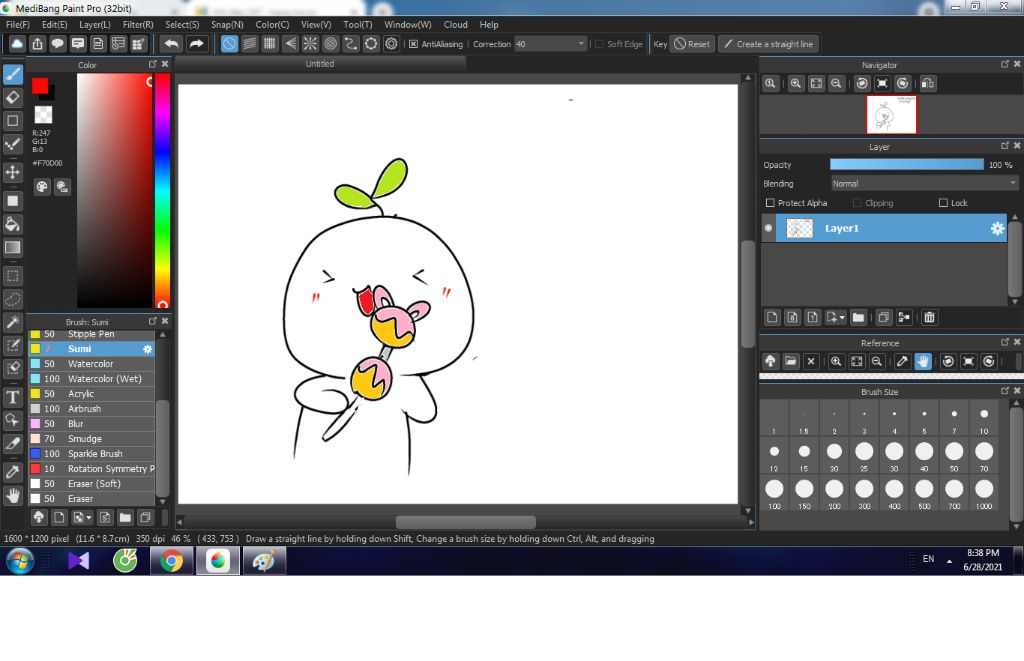Image resolution: width=1024 pixels, height=661 pixels.
Task: Select the rectangular Select tool
Action: (x=12, y=276)
